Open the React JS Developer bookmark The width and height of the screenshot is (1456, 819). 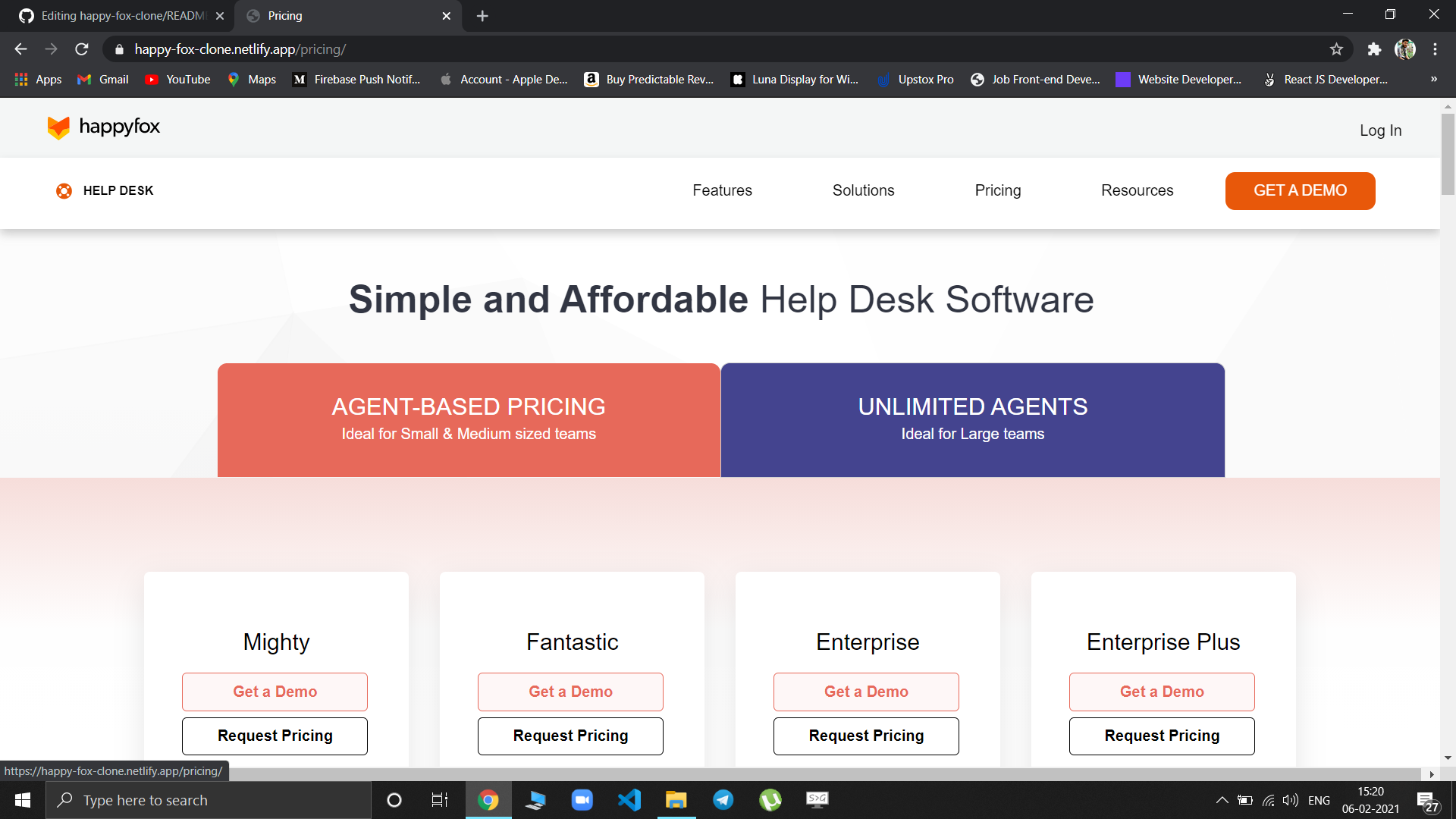click(x=1326, y=80)
